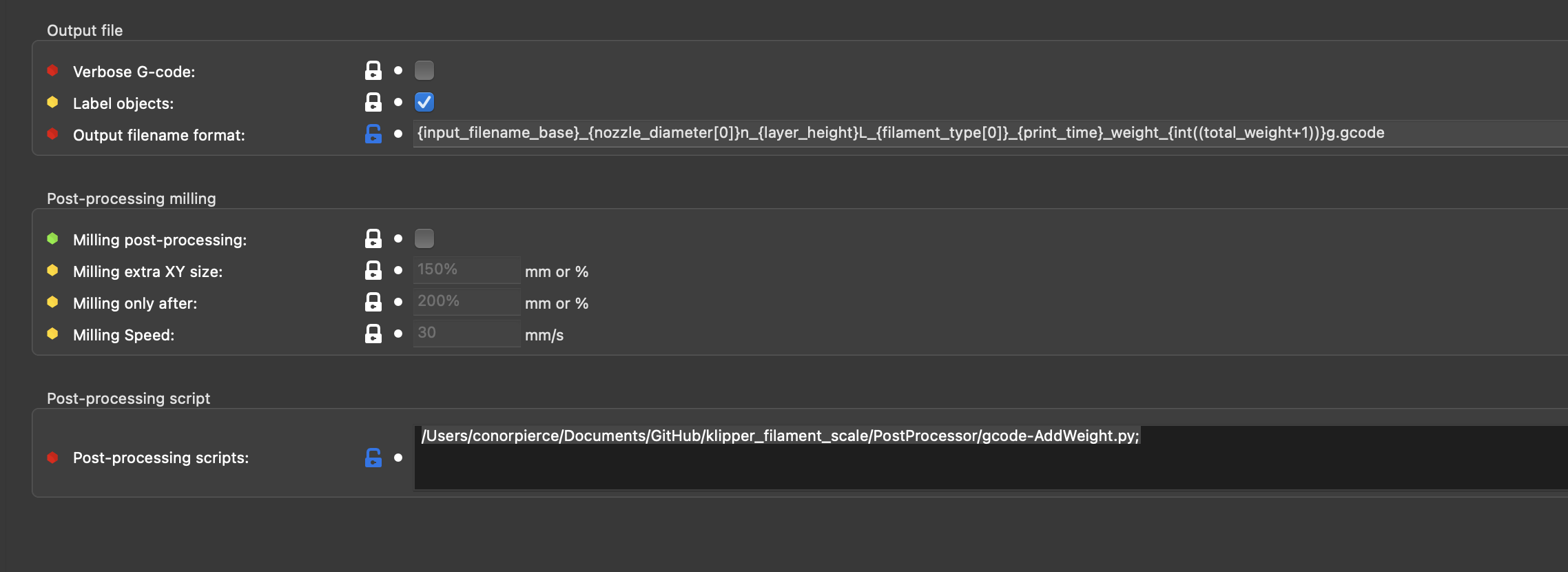The height and width of the screenshot is (572, 1568).
Task: Disable the Label objects checkbox
Action: click(x=424, y=101)
